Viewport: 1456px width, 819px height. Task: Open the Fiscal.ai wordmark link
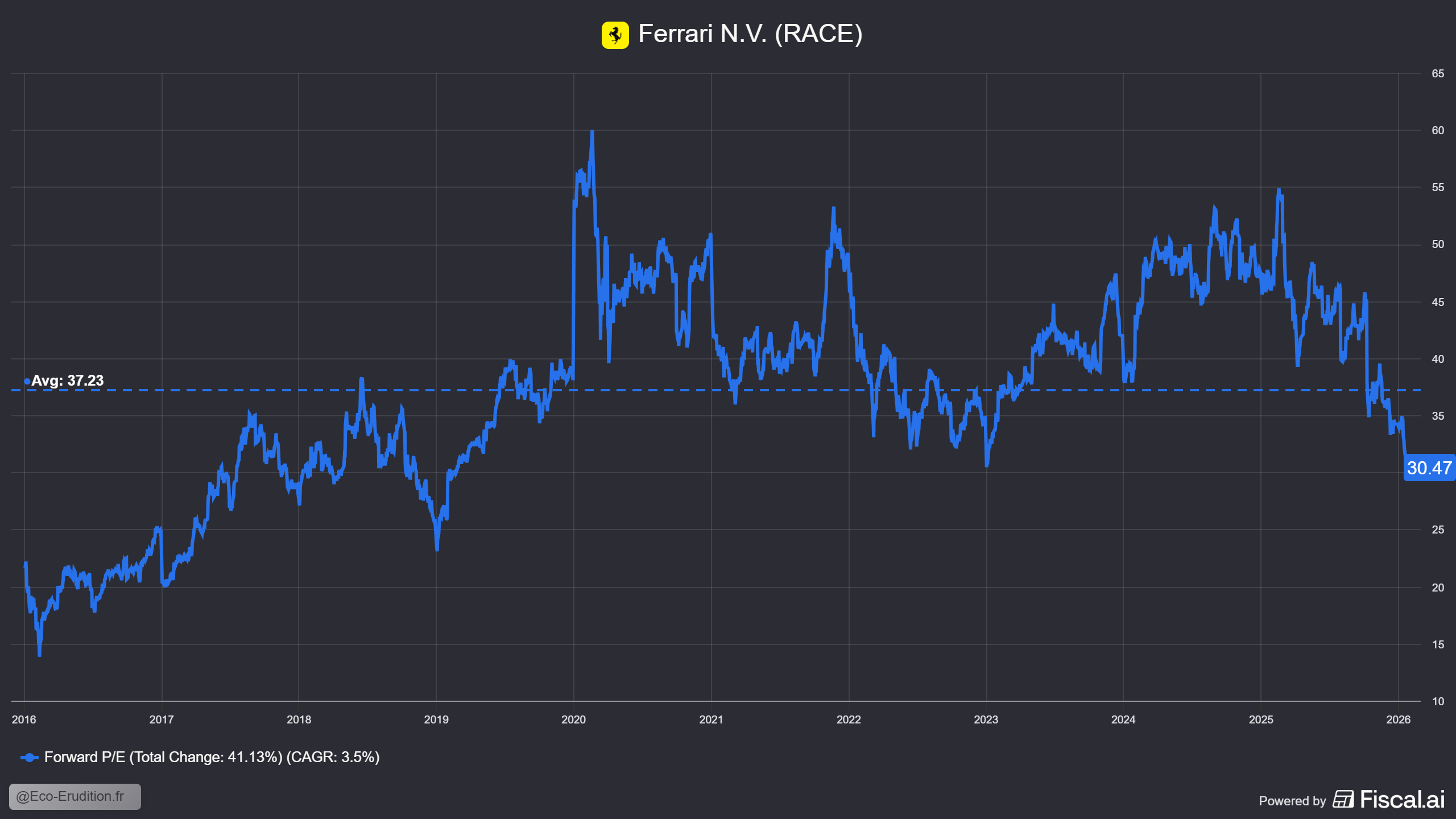coord(1402,799)
